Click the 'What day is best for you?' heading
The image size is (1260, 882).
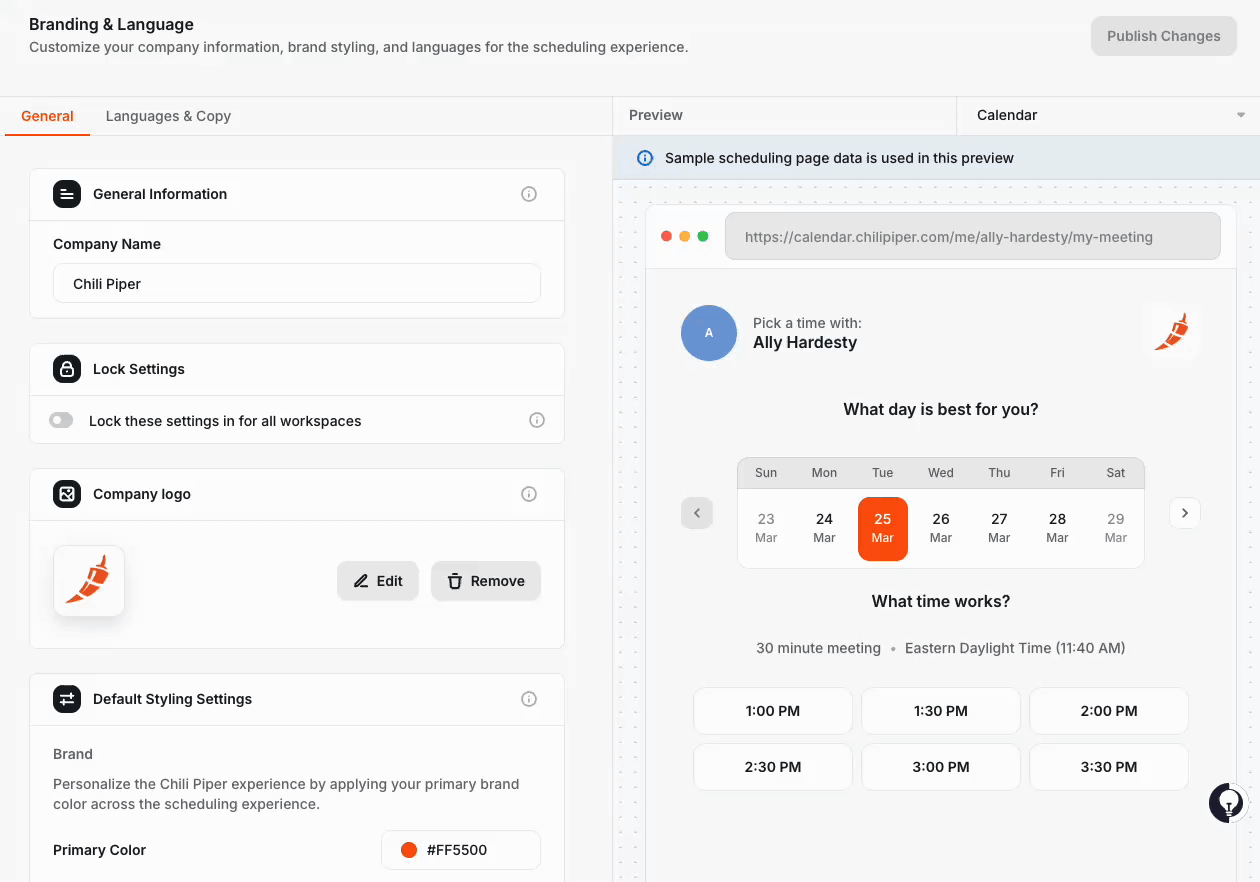[941, 409]
